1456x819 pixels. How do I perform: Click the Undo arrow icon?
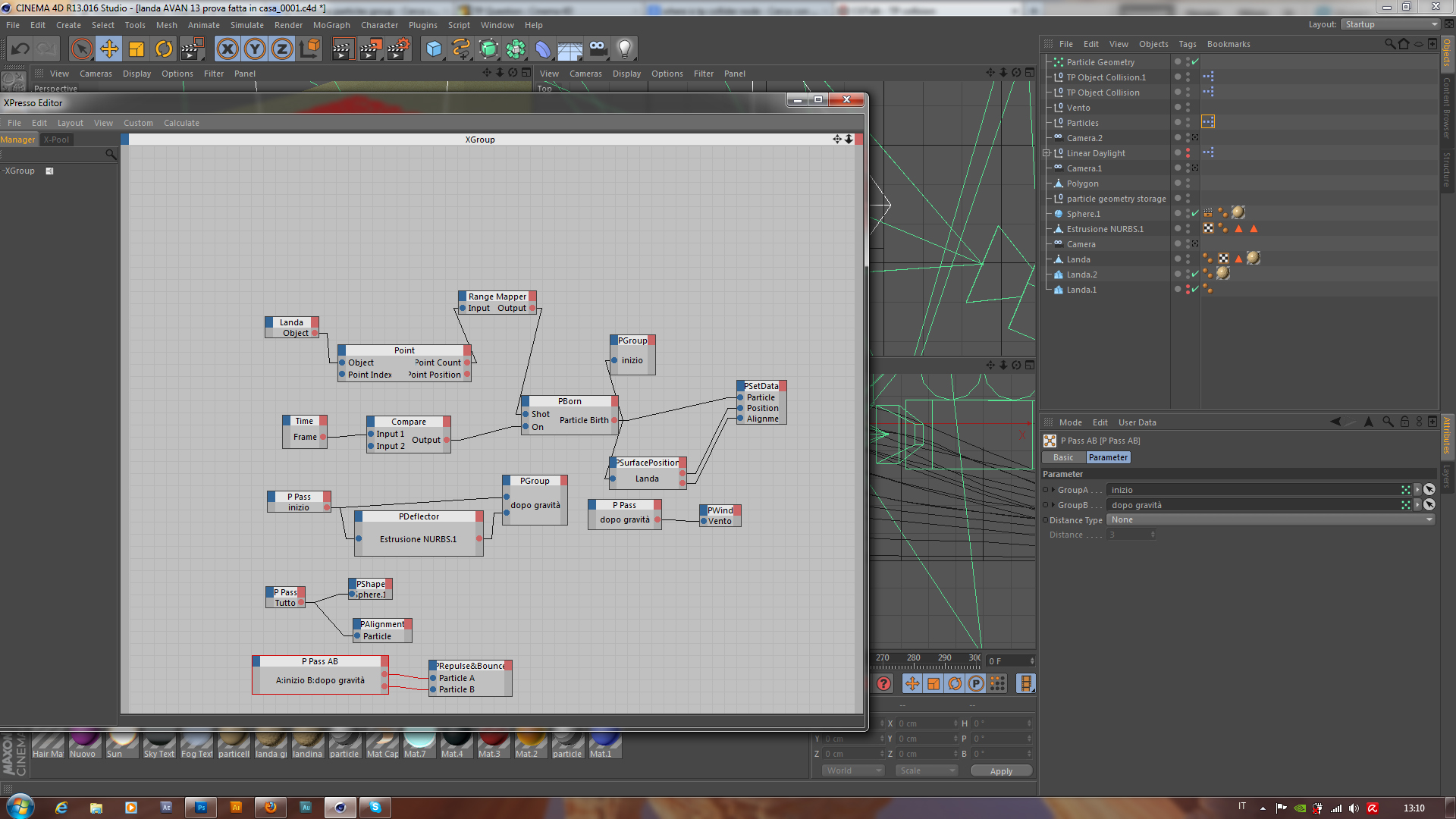coord(20,49)
